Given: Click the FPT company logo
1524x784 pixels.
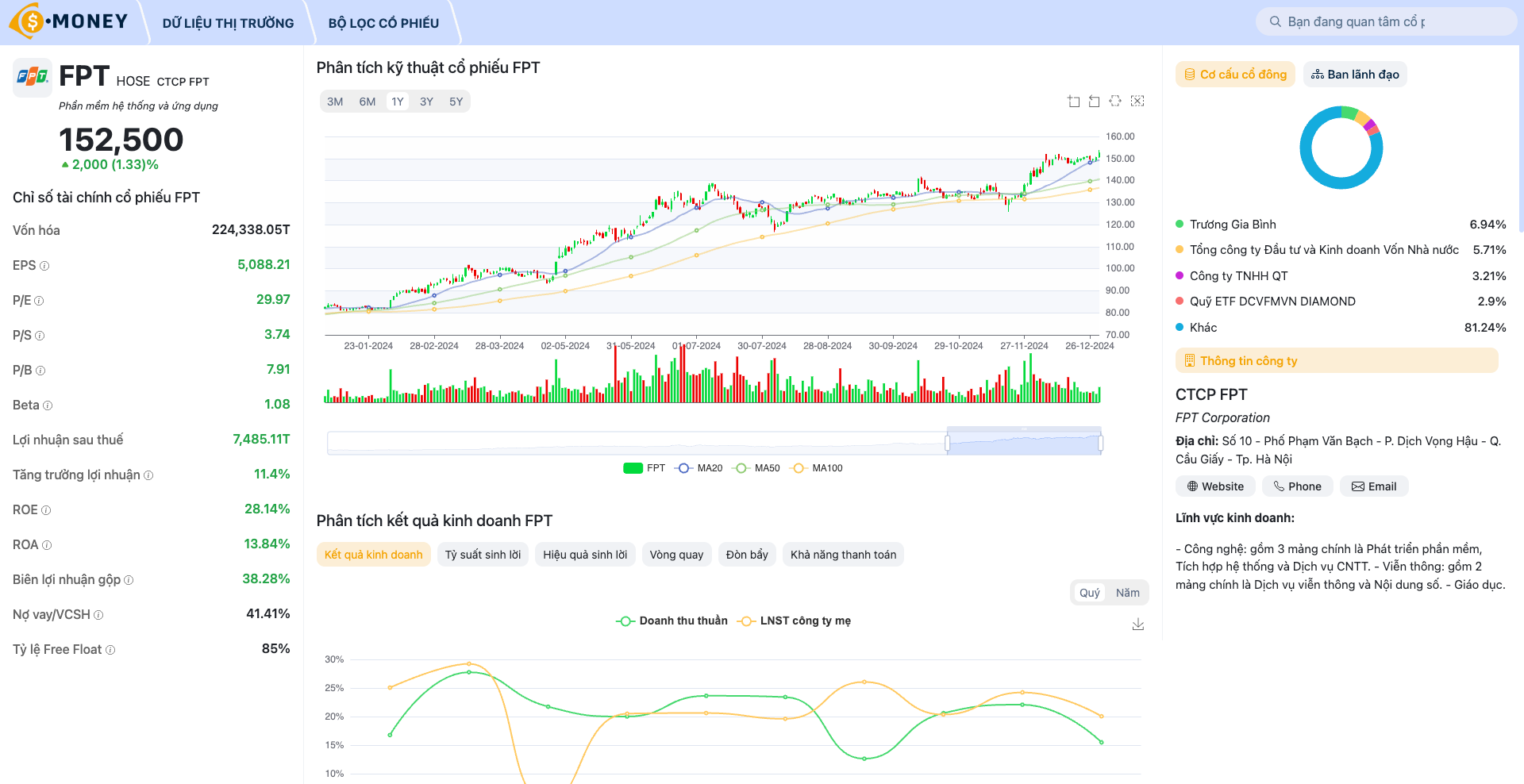Looking at the screenshot, I should tap(33, 77).
